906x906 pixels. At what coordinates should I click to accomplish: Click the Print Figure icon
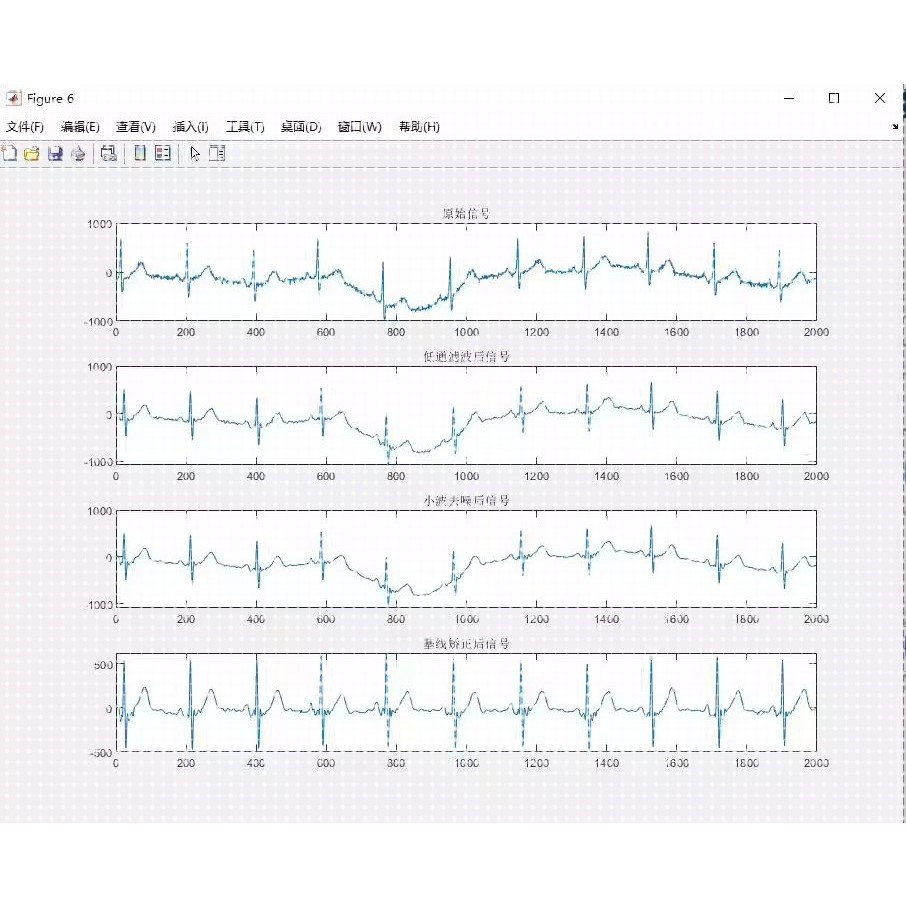pos(78,154)
